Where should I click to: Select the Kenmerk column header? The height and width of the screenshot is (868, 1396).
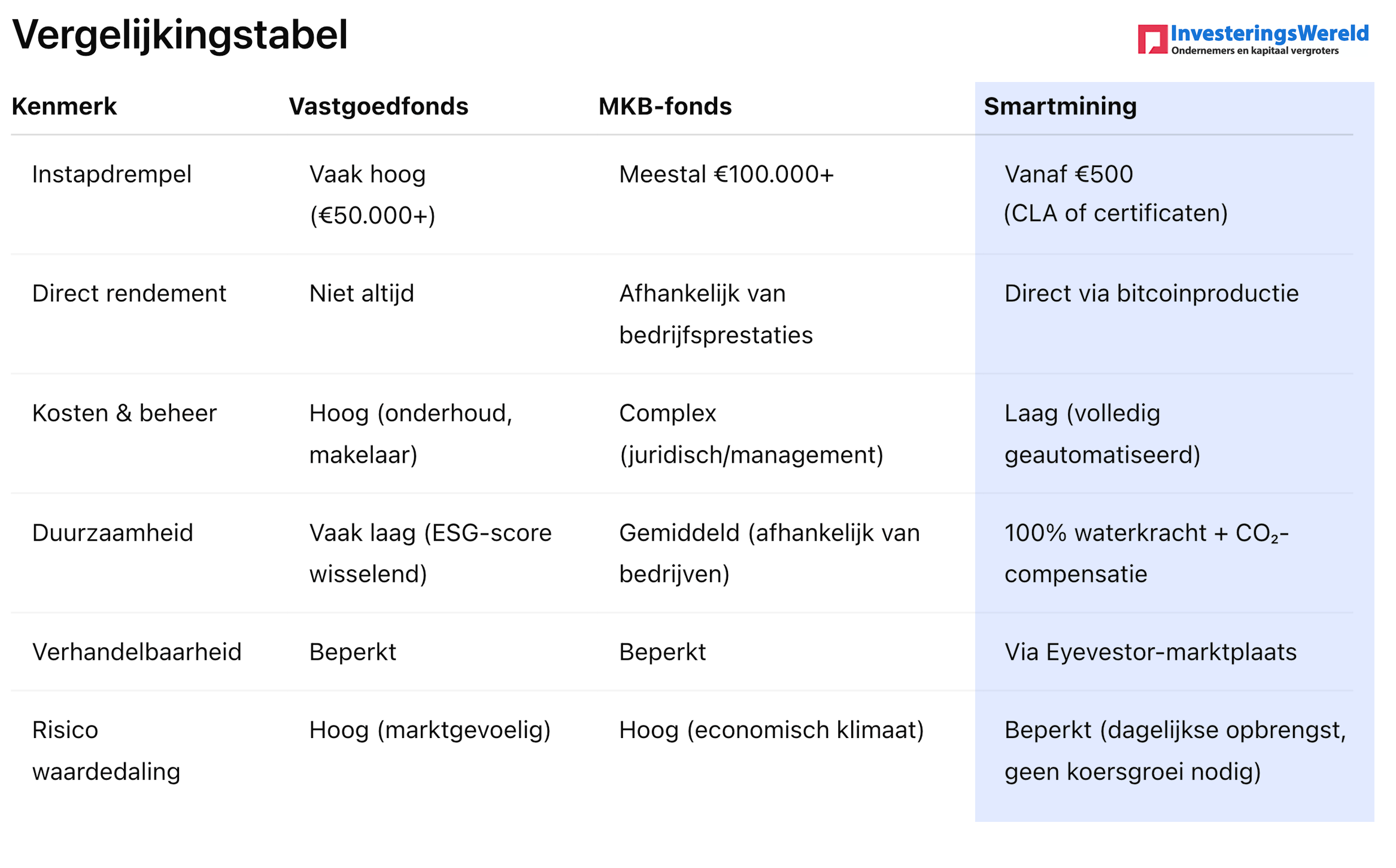(x=64, y=107)
